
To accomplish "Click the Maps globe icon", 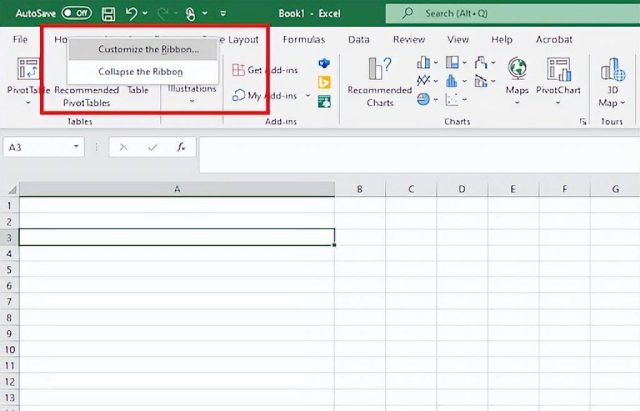I will pyautogui.click(x=517, y=68).
